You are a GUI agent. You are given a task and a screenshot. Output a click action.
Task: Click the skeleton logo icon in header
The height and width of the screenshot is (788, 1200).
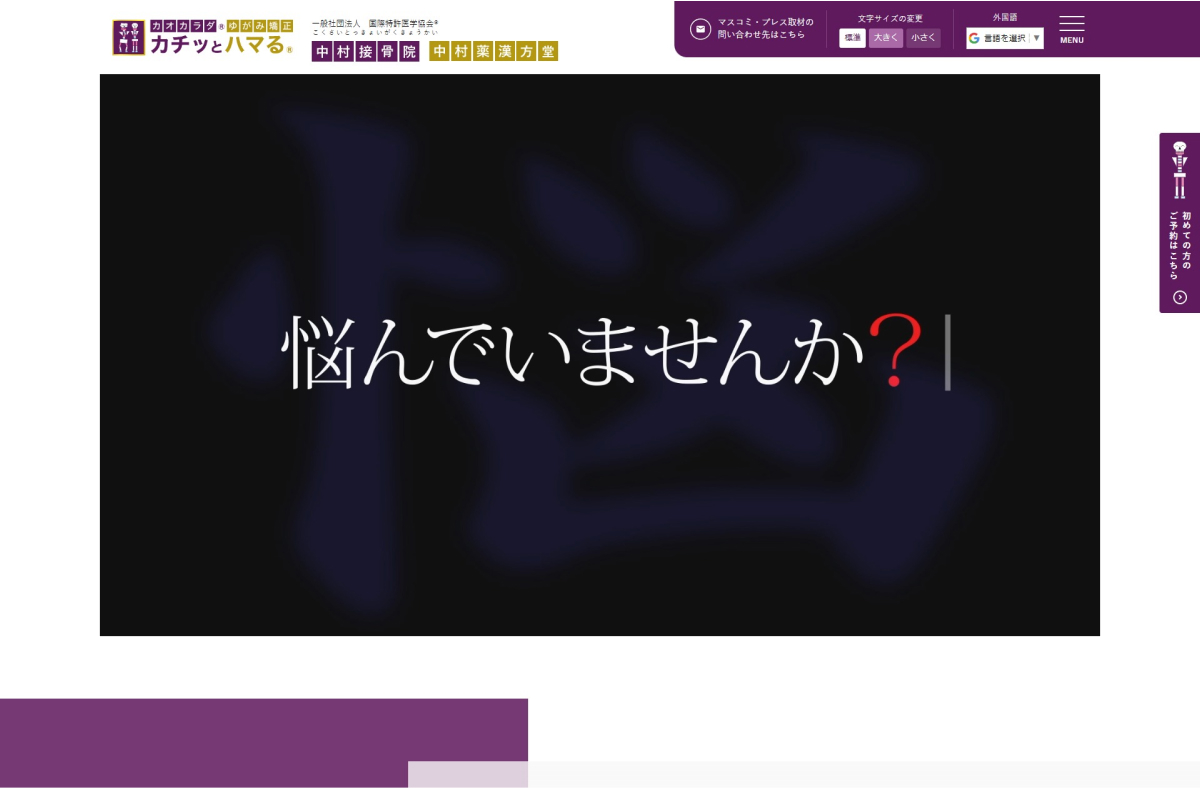pos(129,37)
